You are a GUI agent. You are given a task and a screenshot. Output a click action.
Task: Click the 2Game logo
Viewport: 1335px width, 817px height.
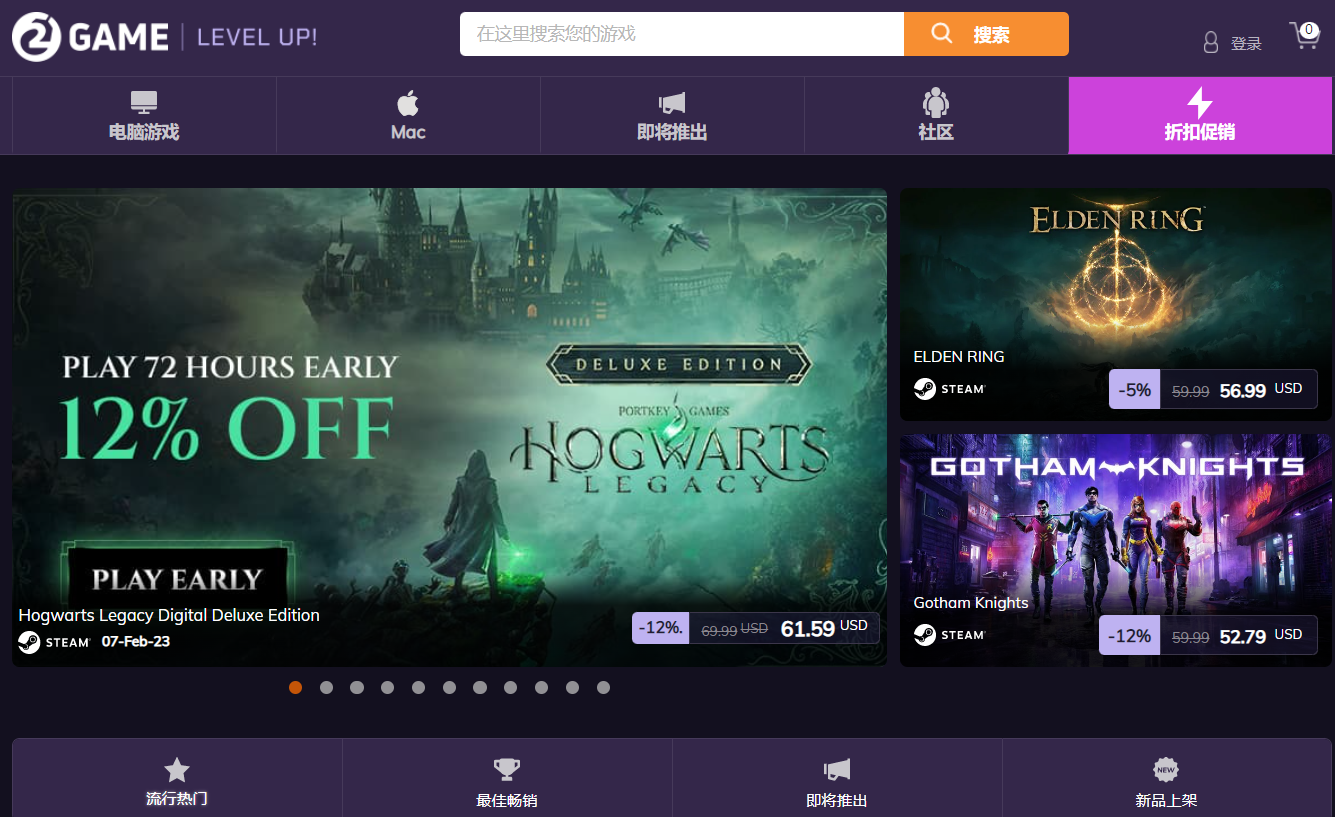(x=90, y=37)
